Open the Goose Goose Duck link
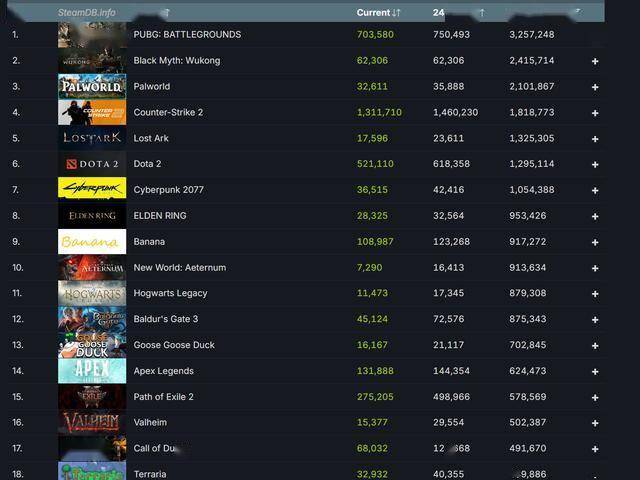This screenshot has width=640, height=480. pyautogui.click(x=174, y=345)
